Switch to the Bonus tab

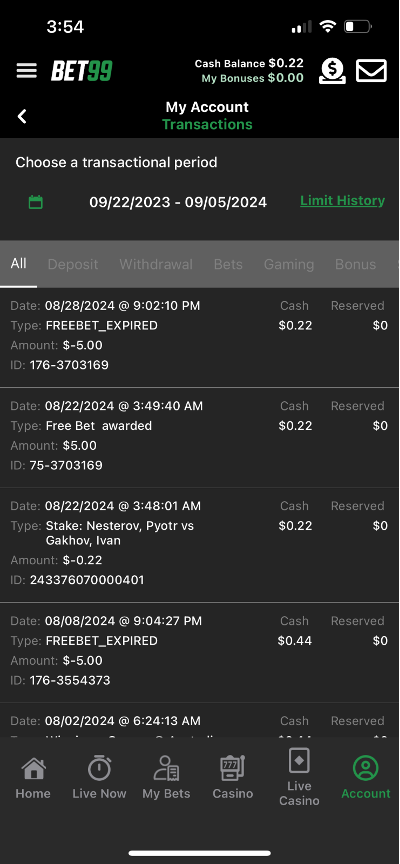point(355,264)
